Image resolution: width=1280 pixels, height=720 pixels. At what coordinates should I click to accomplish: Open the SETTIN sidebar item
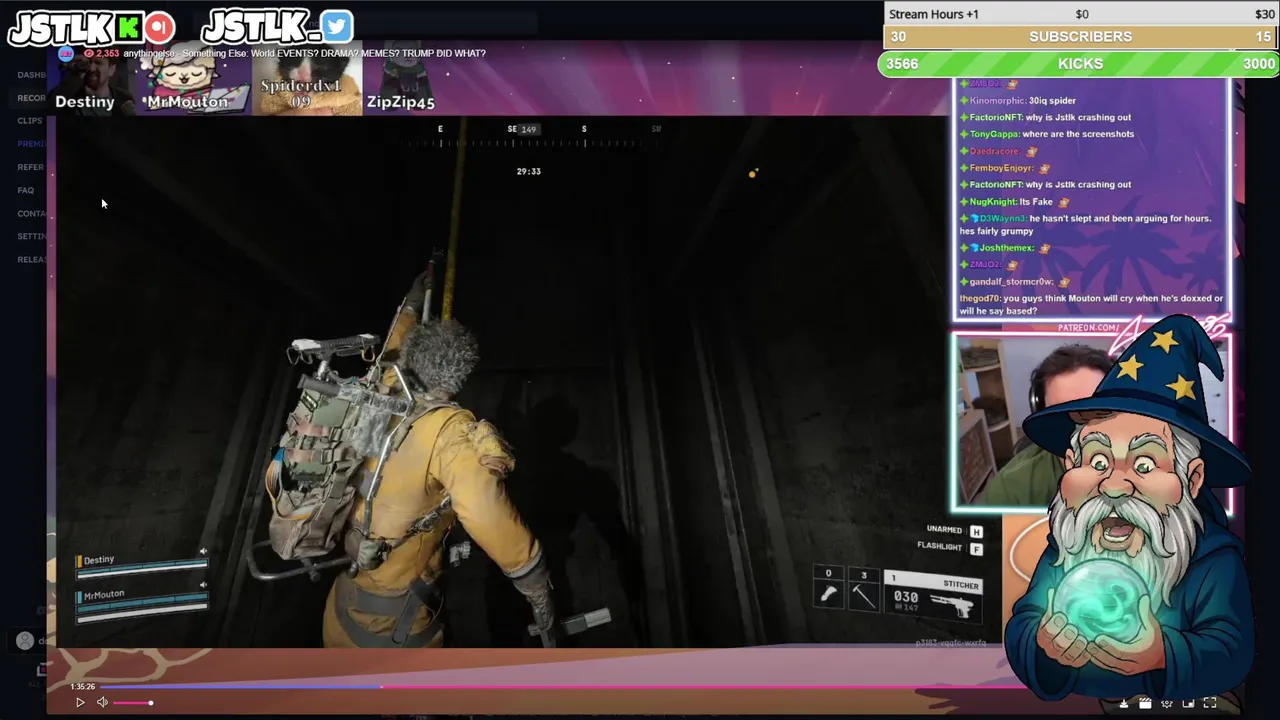[31, 236]
